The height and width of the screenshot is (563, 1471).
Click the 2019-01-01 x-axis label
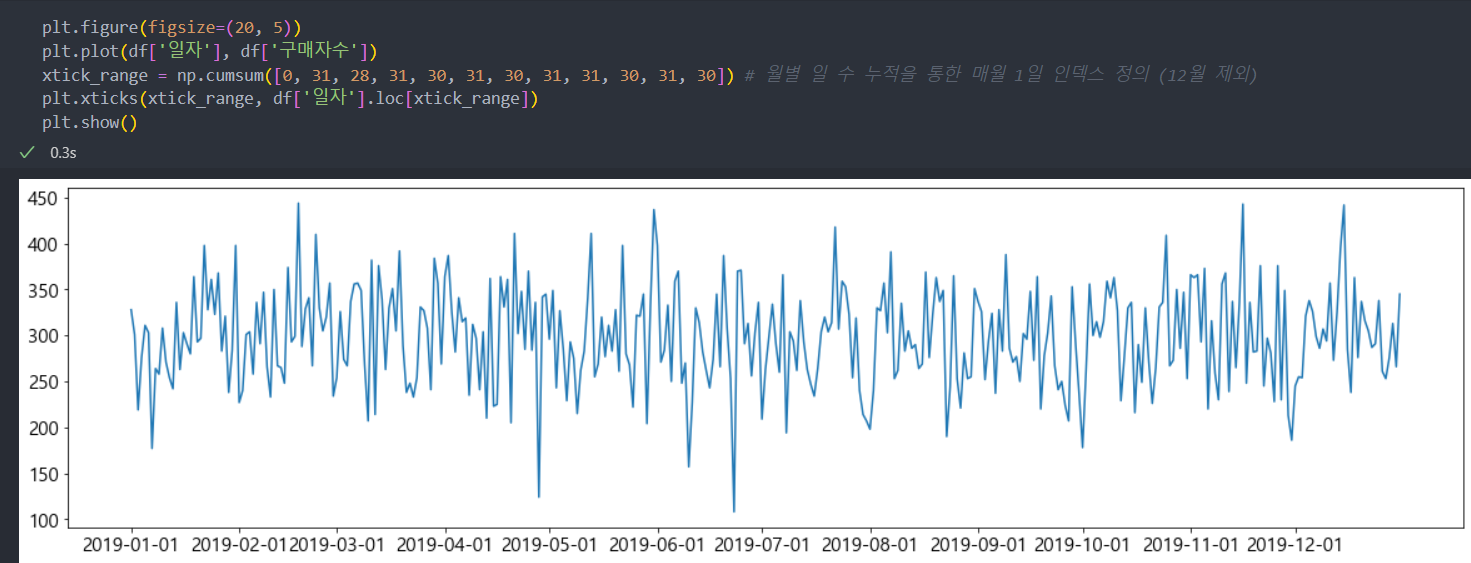[x=131, y=544]
